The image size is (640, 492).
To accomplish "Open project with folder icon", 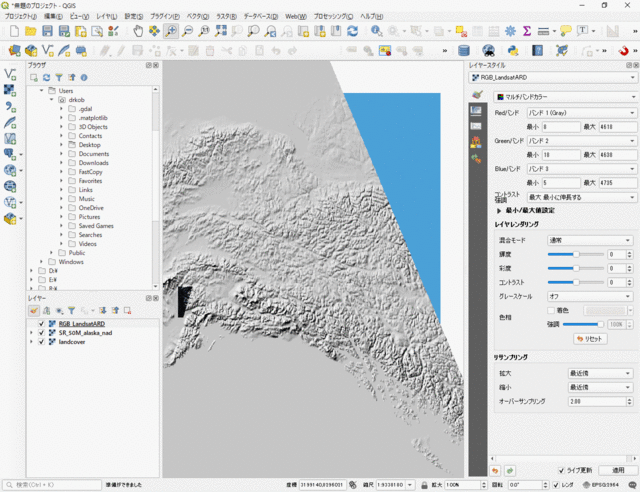I will point(31,31).
